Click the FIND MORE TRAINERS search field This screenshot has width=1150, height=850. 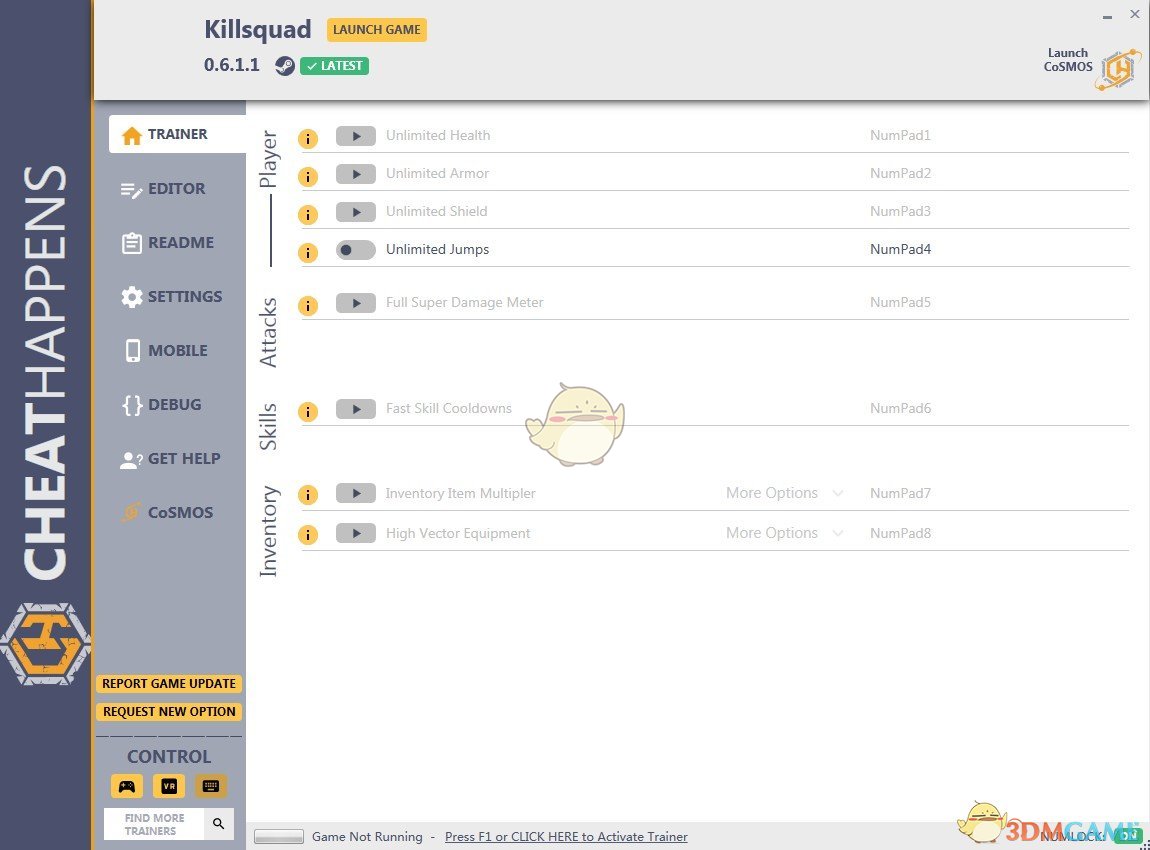click(155, 824)
